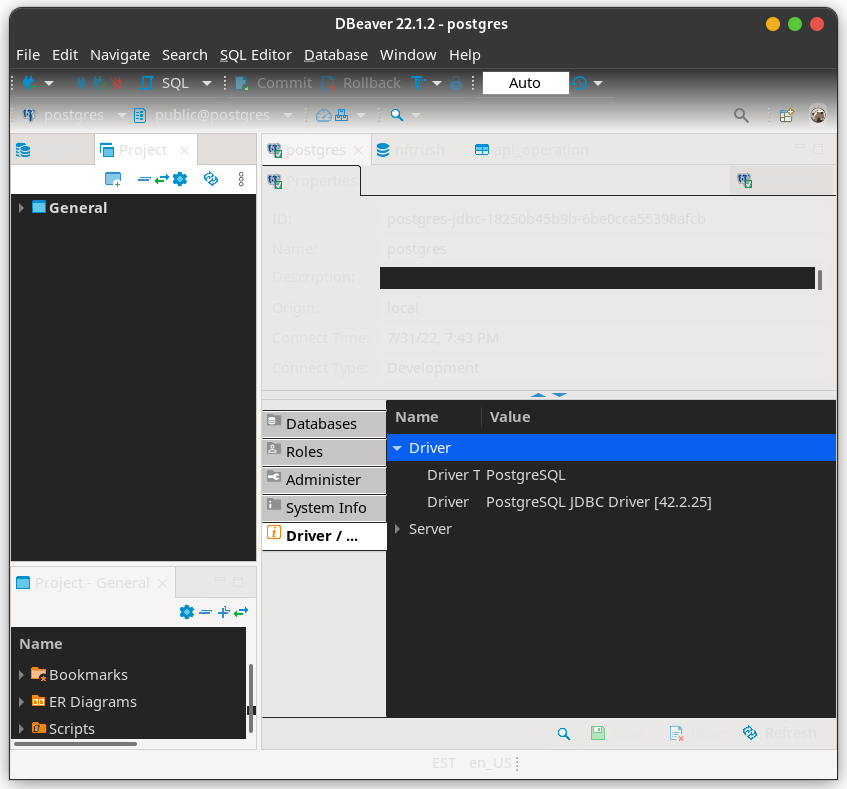Image resolution: width=847 pixels, height=789 pixels.
Task: Click the gray quick-search magnifier at top right
Action: [741, 114]
